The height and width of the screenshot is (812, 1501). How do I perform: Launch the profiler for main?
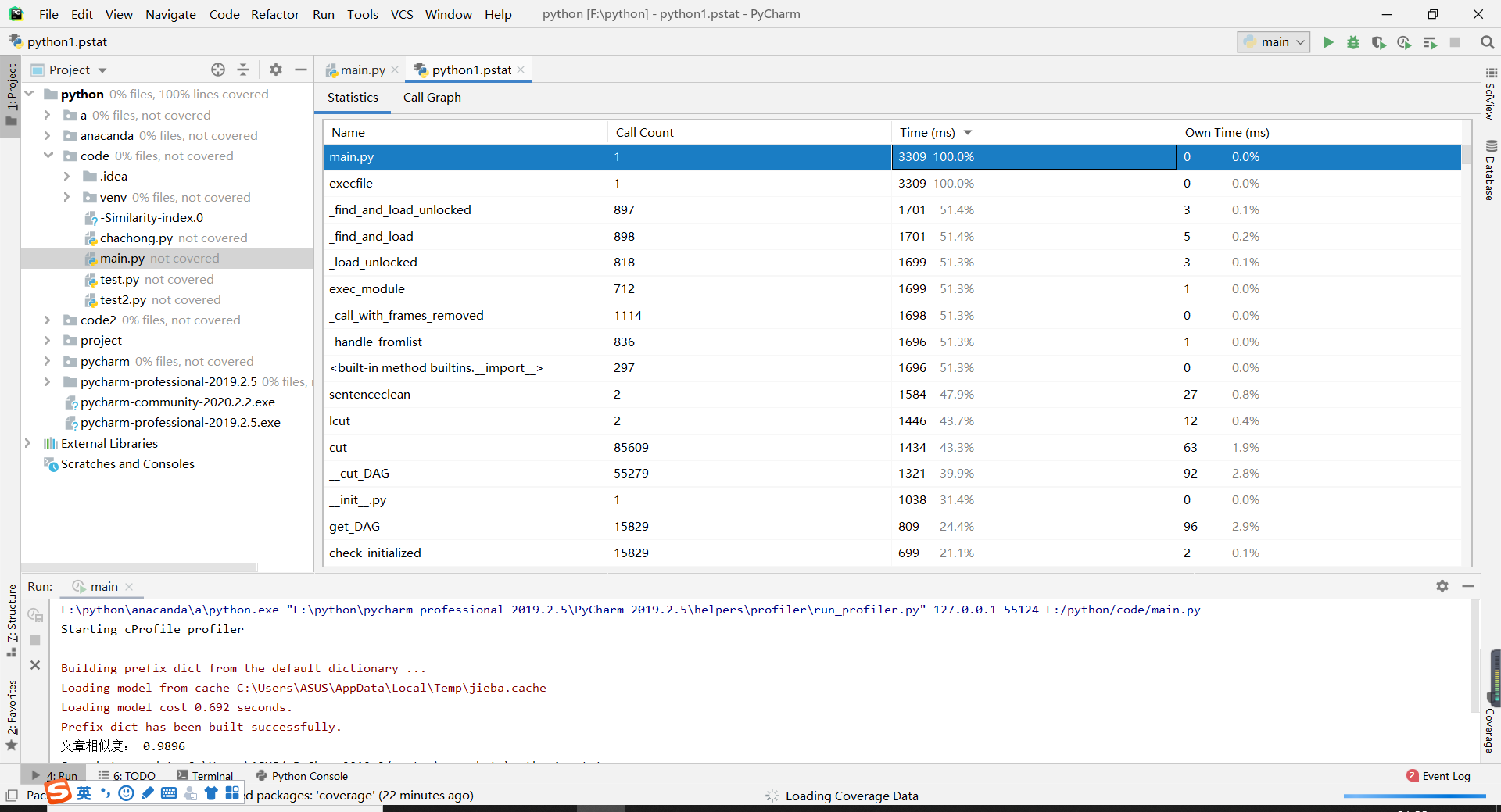[x=1404, y=42]
